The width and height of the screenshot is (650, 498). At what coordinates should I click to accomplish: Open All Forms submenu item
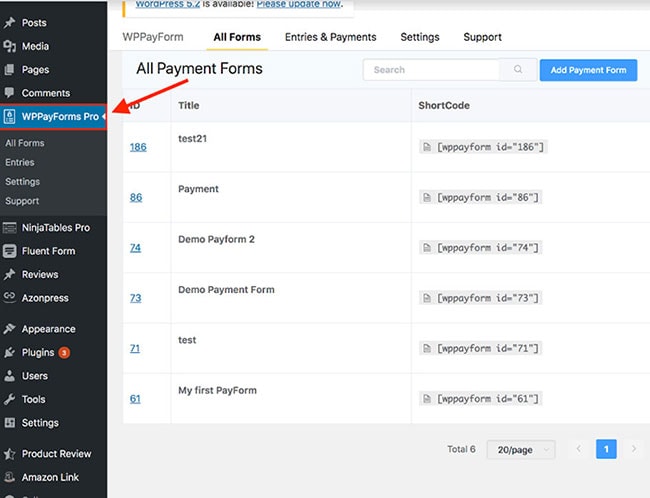[x=25, y=143]
